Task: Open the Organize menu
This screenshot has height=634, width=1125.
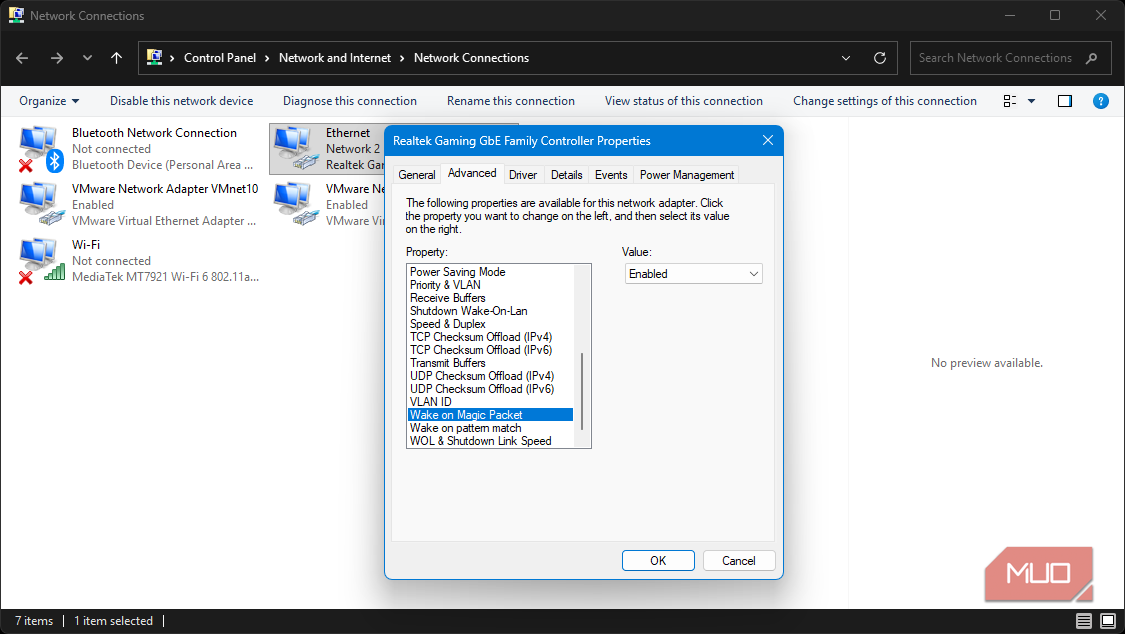Action: pos(49,101)
